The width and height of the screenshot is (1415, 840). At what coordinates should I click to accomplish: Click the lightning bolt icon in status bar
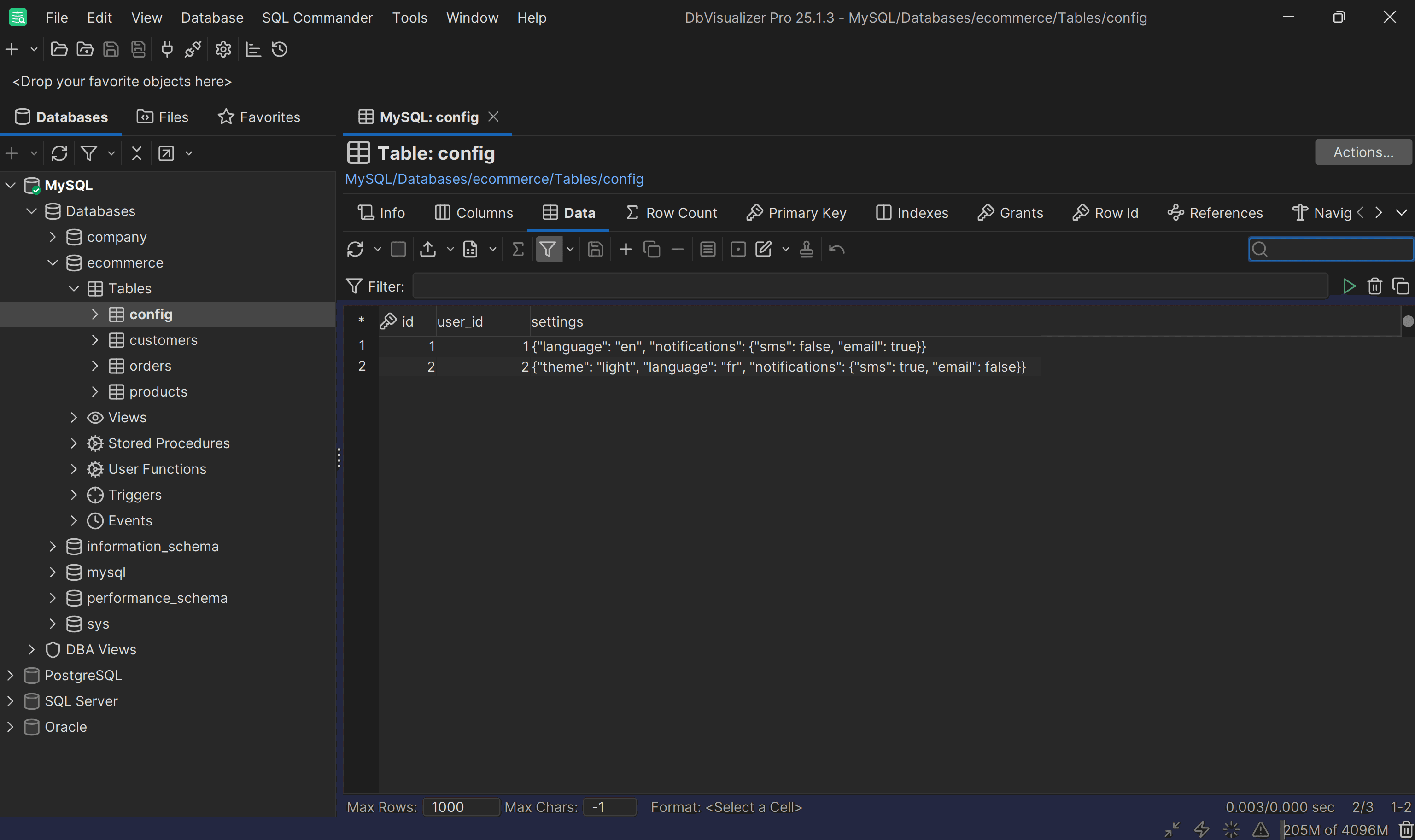point(1201,830)
